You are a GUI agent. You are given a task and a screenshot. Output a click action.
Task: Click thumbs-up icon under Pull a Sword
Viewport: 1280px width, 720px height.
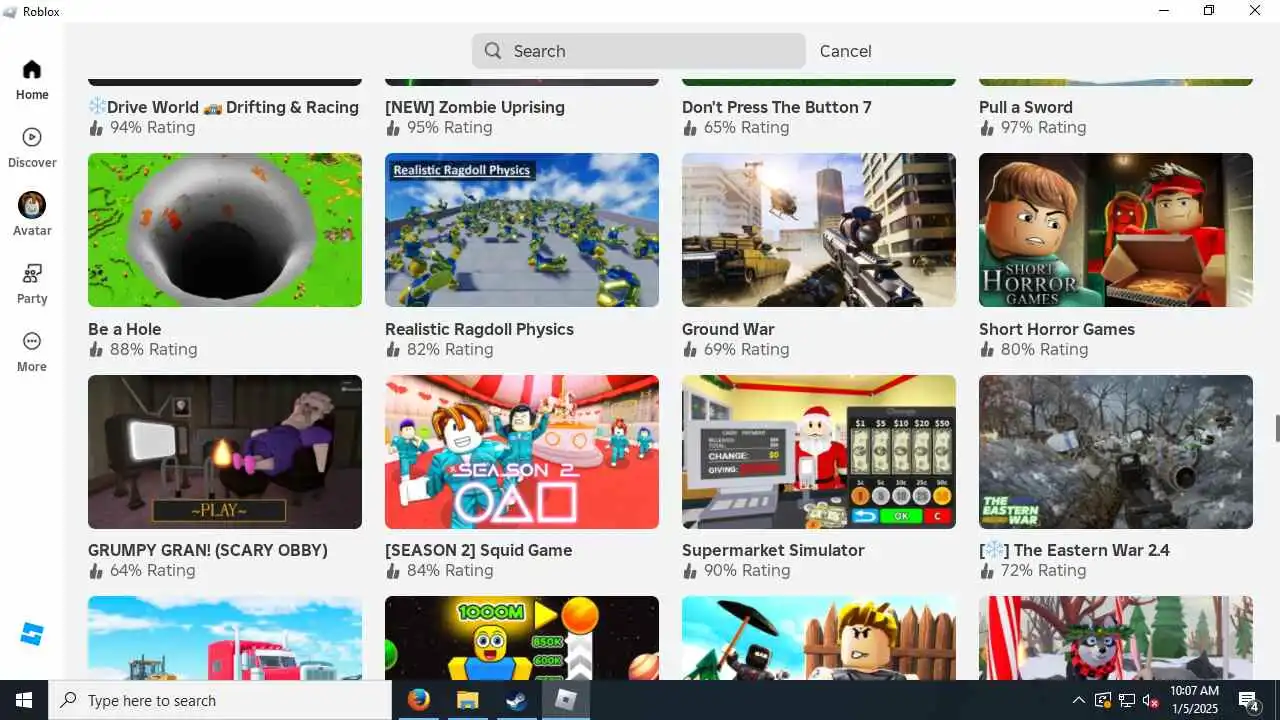[x=987, y=127]
